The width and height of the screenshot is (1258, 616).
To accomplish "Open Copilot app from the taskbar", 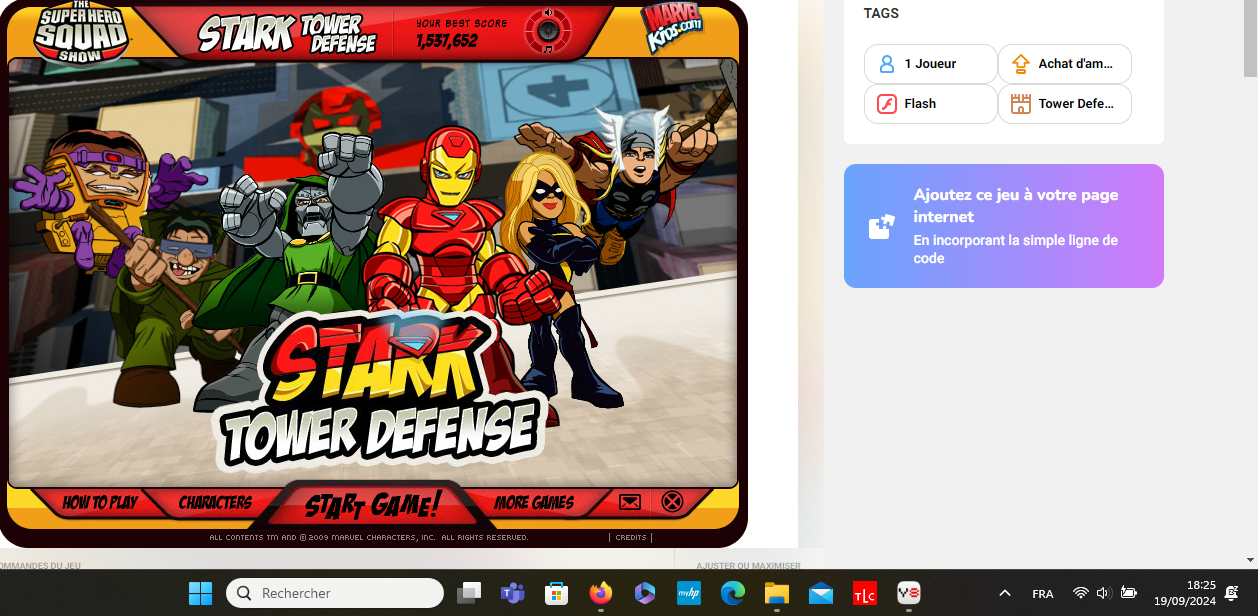I will [x=645, y=593].
